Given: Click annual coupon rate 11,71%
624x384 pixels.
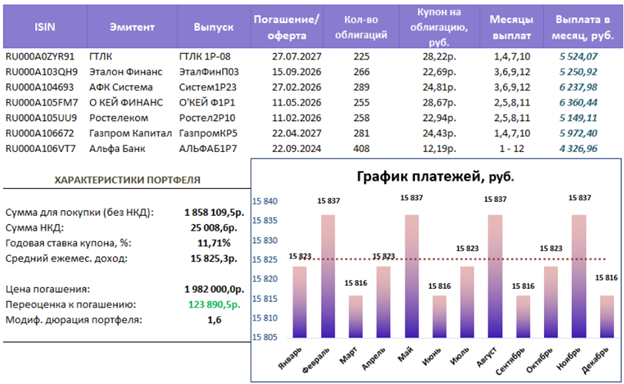Looking at the screenshot, I should coord(214,243).
